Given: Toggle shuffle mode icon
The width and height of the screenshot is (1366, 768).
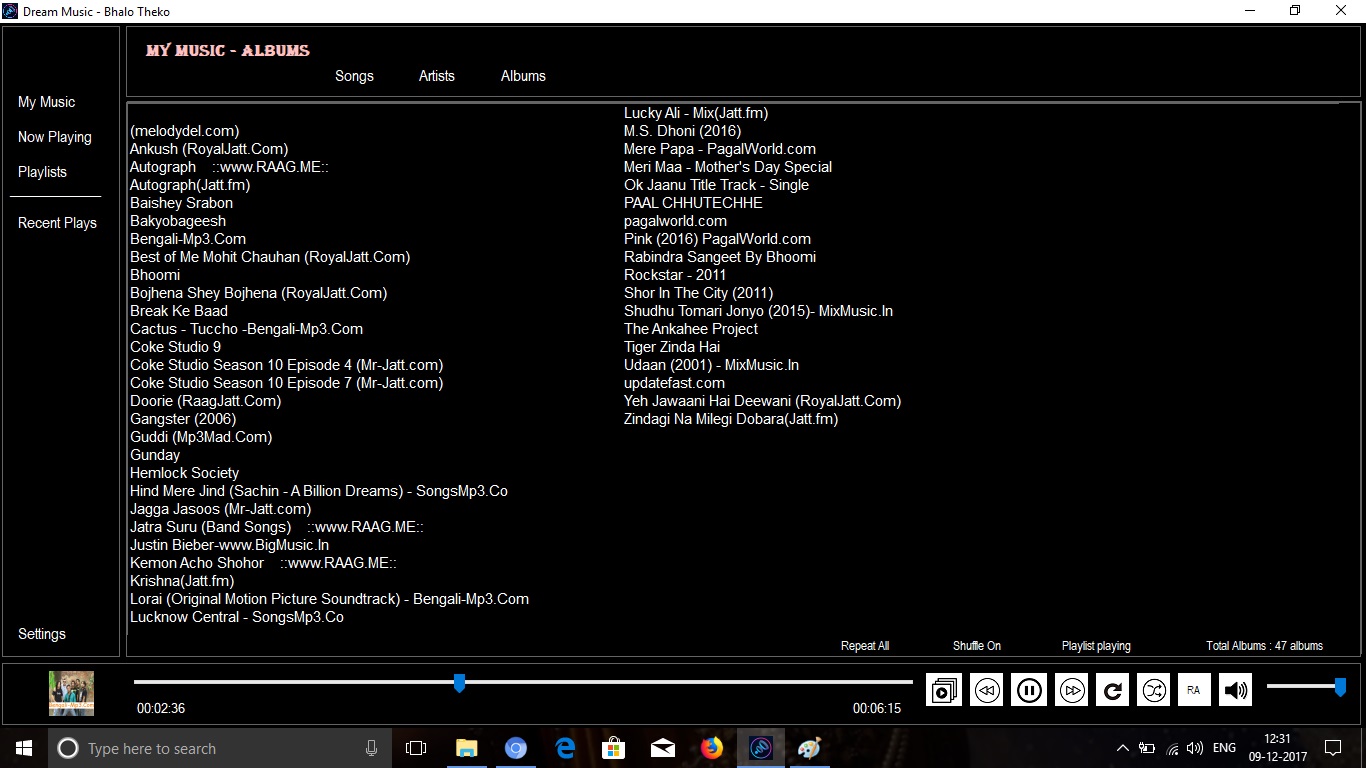Looking at the screenshot, I should 1152,689.
